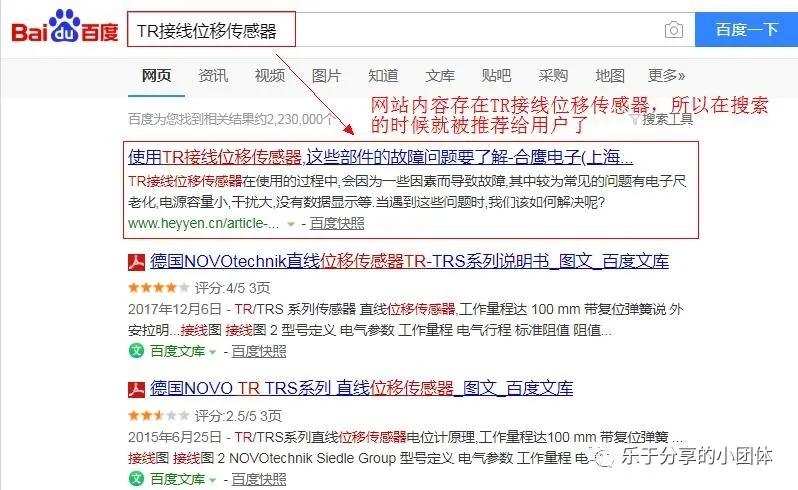Open the 图片 tab

(326, 76)
